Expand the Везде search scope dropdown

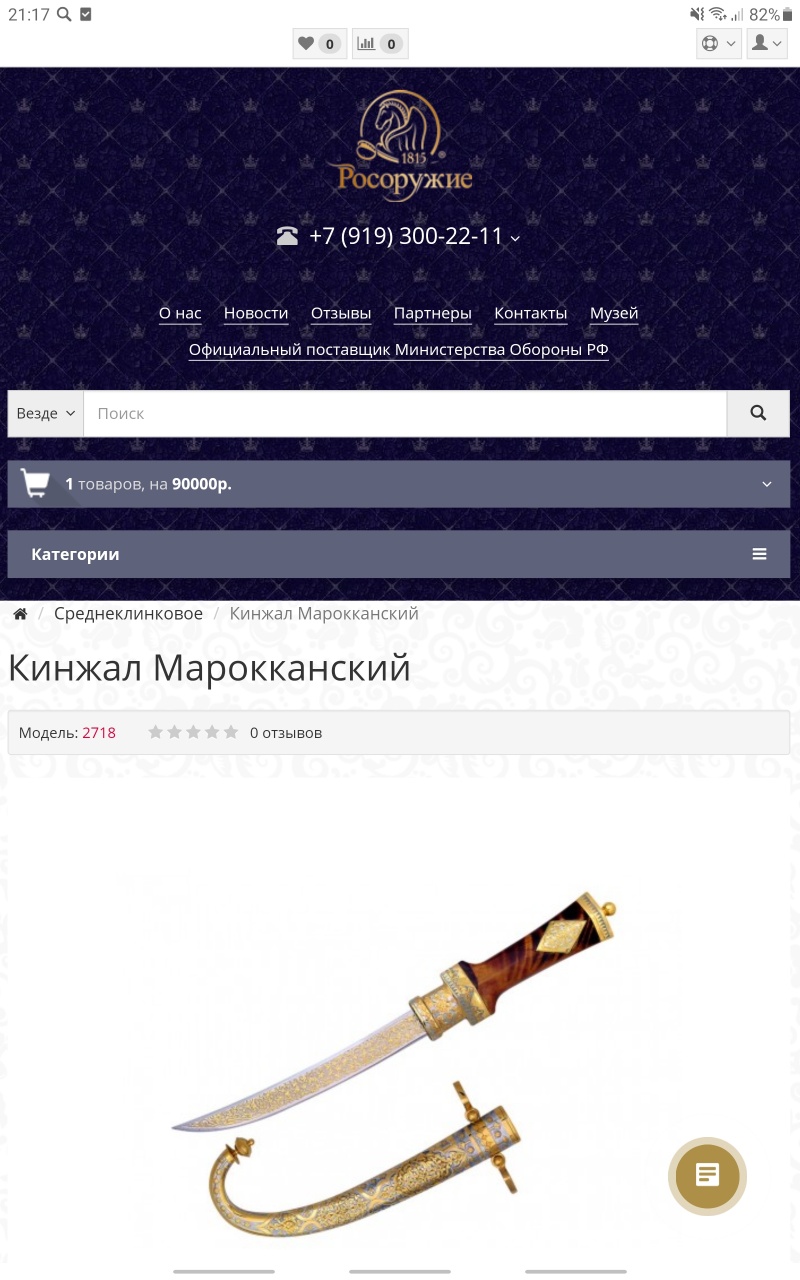click(x=46, y=413)
